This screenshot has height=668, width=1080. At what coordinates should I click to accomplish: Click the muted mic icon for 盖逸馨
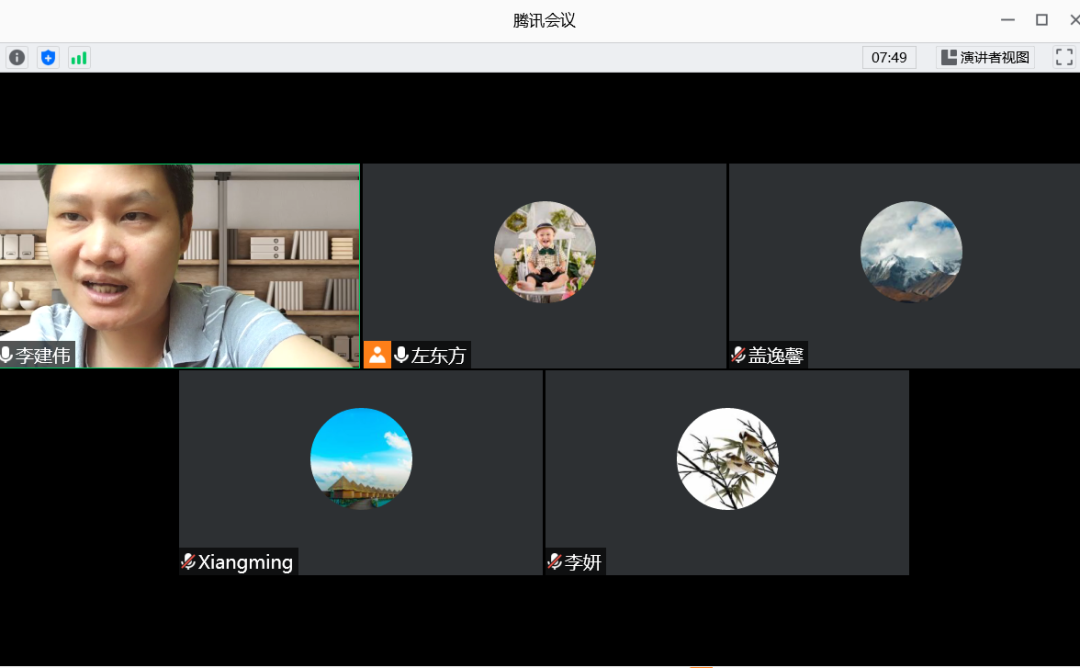click(x=739, y=355)
